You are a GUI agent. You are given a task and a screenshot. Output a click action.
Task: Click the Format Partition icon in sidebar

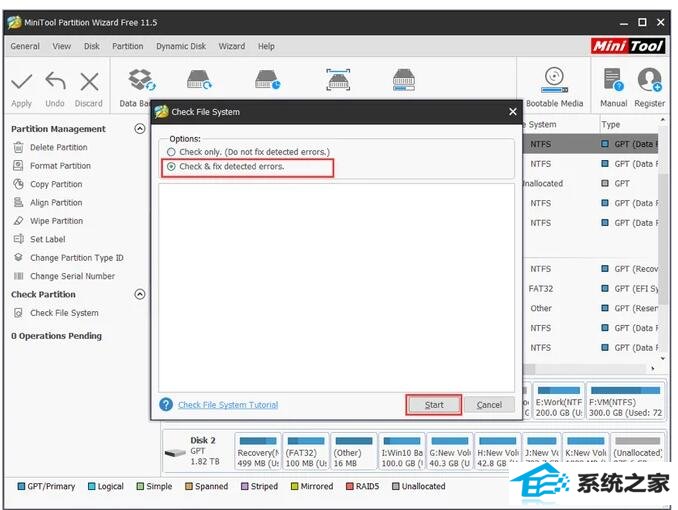[18, 166]
